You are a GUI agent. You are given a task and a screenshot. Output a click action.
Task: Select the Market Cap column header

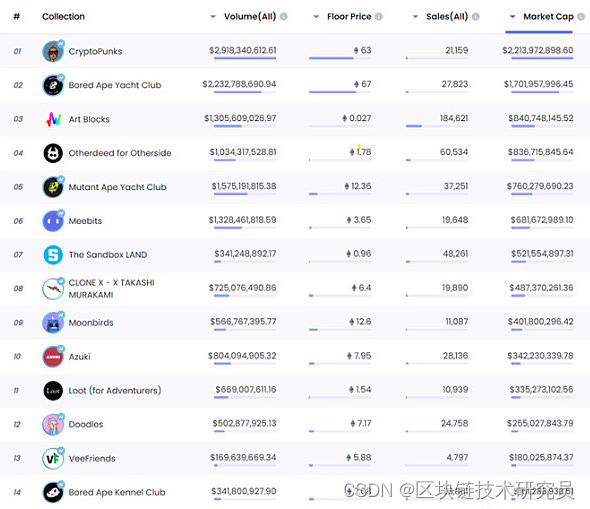[548, 17]
